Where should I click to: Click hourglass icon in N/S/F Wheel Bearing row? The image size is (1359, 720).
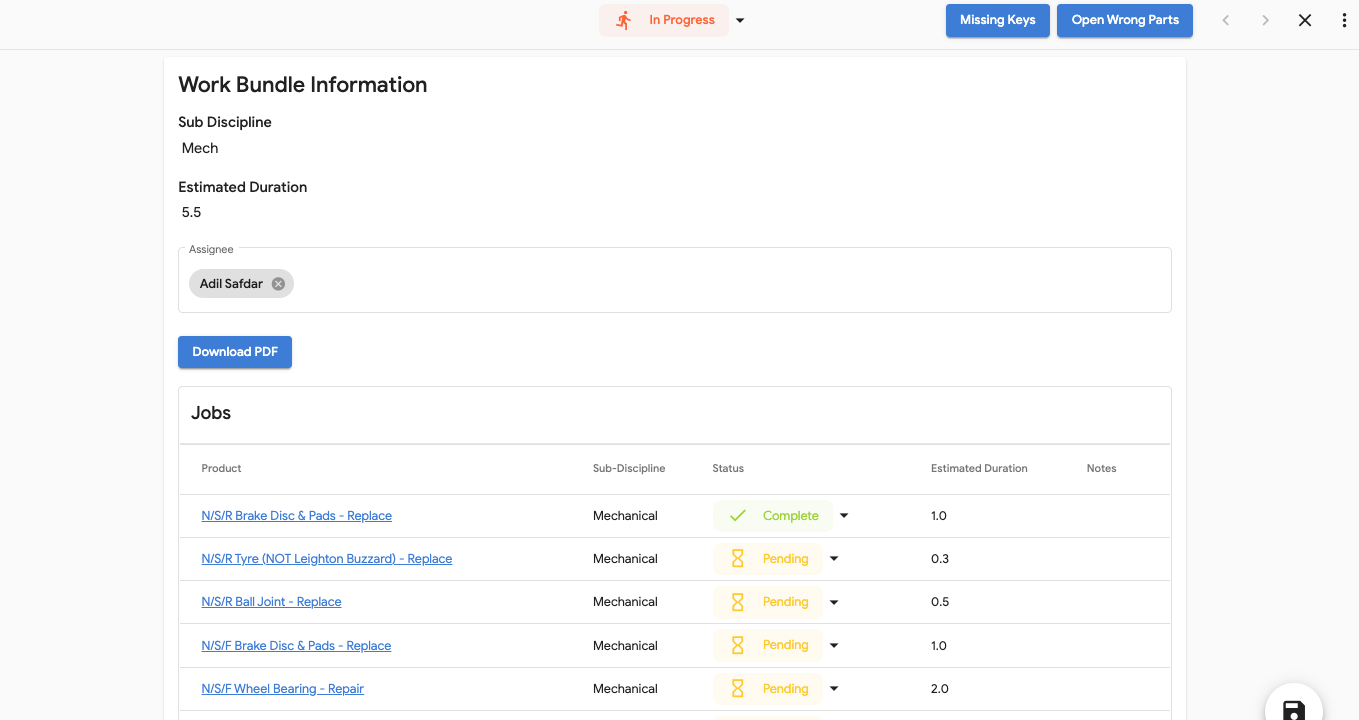click(738, 689)
